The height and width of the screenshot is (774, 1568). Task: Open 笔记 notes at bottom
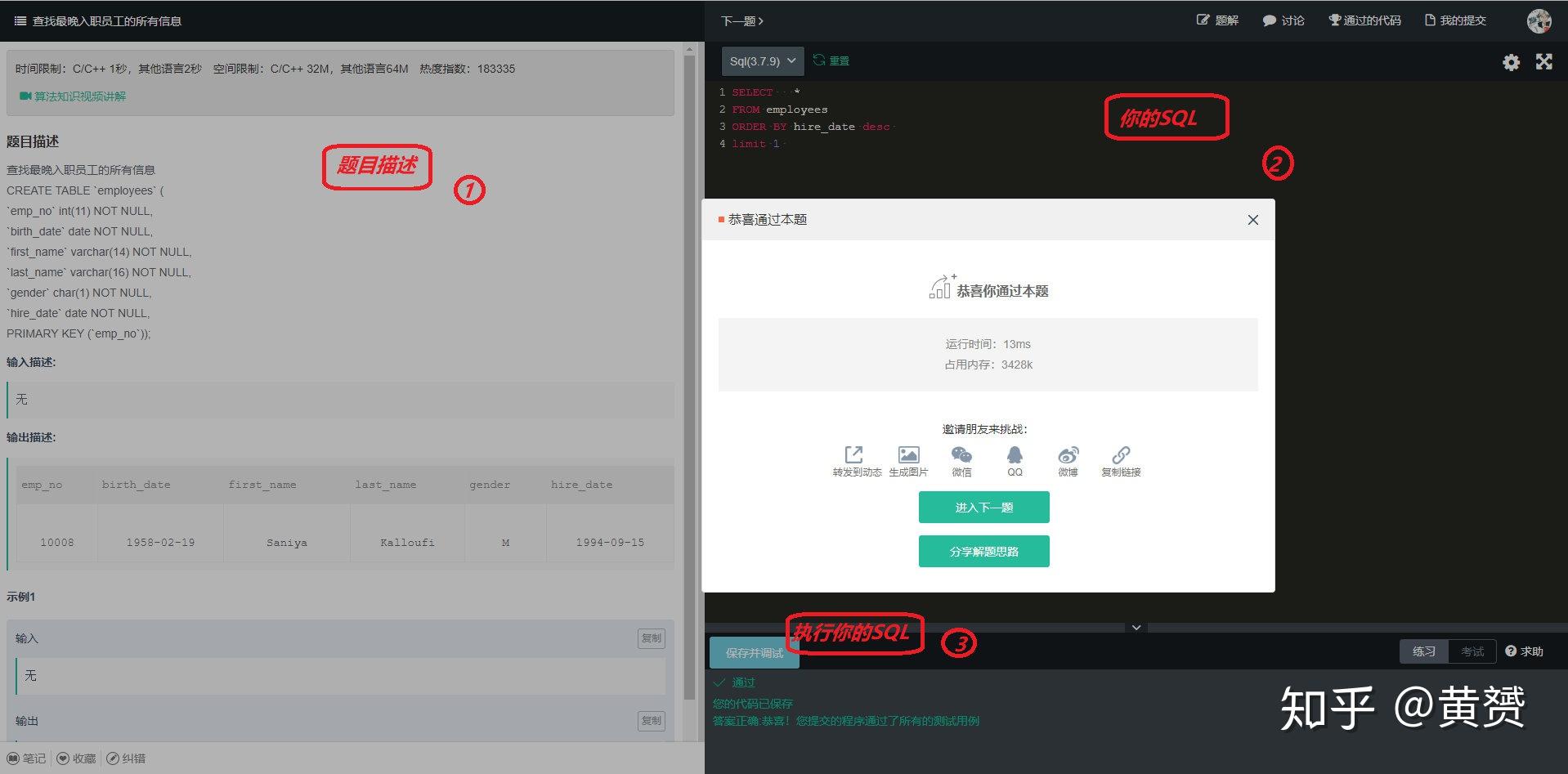27,758
